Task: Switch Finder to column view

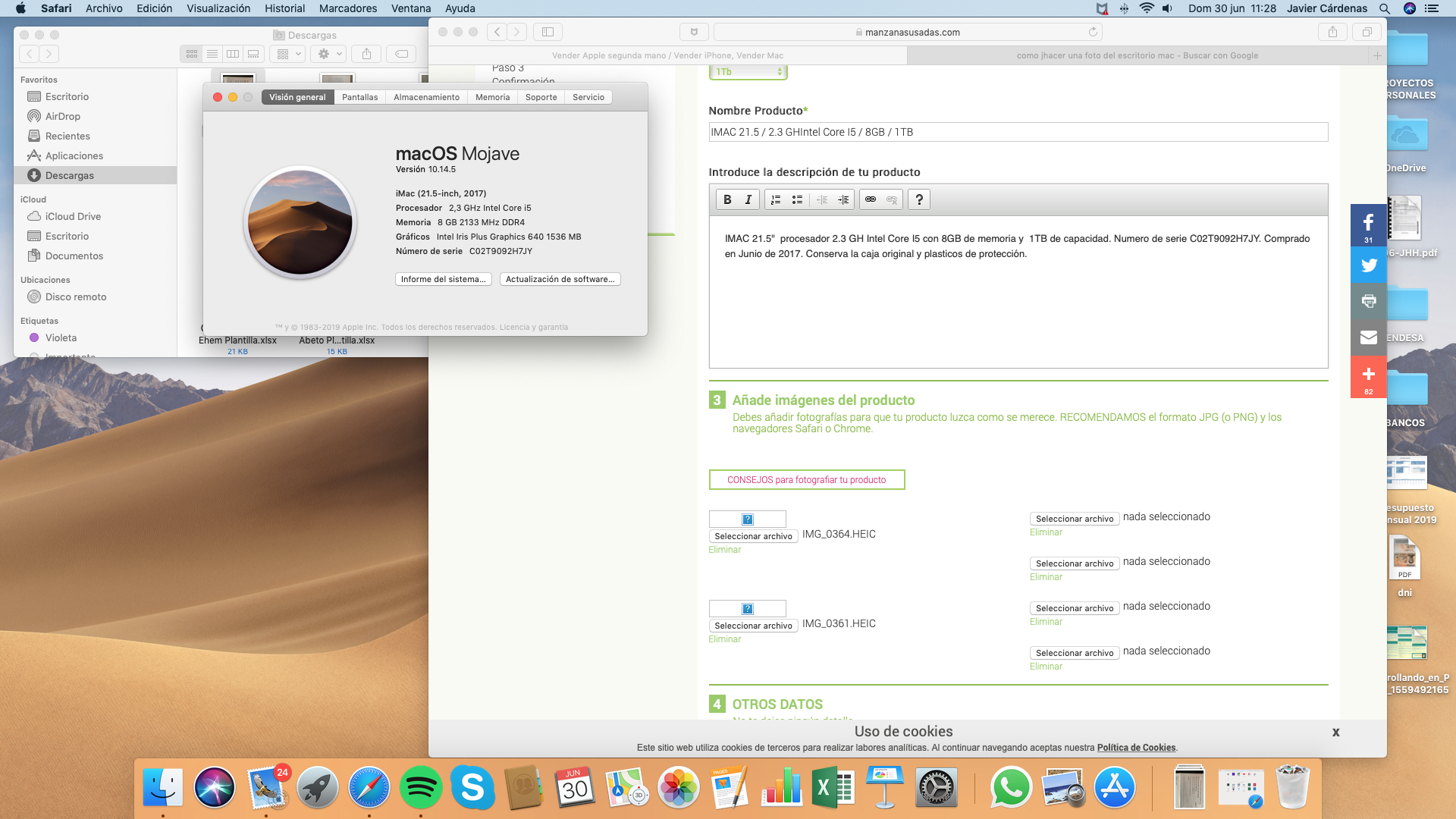Action: 233,54
